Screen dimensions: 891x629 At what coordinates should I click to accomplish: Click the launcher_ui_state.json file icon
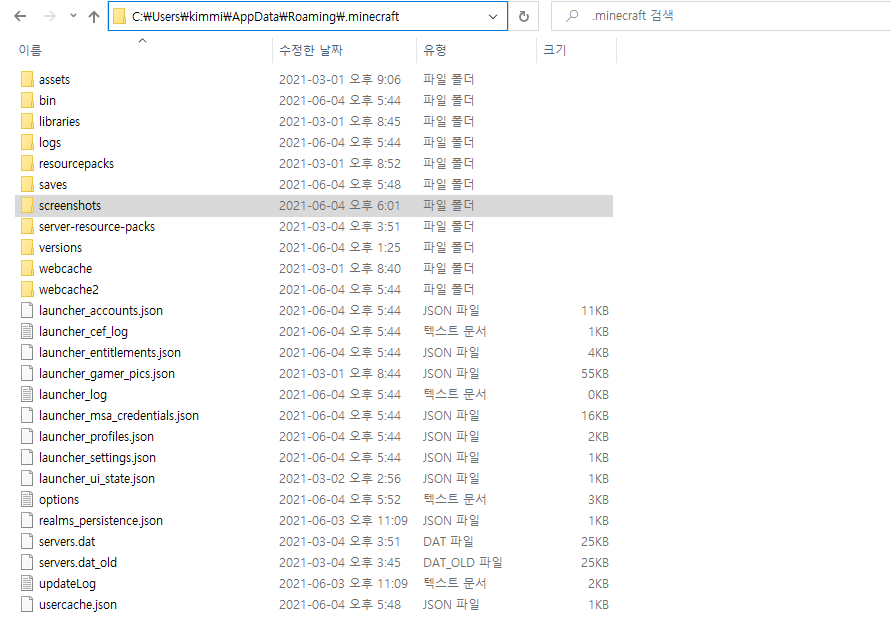click(27, 479)
